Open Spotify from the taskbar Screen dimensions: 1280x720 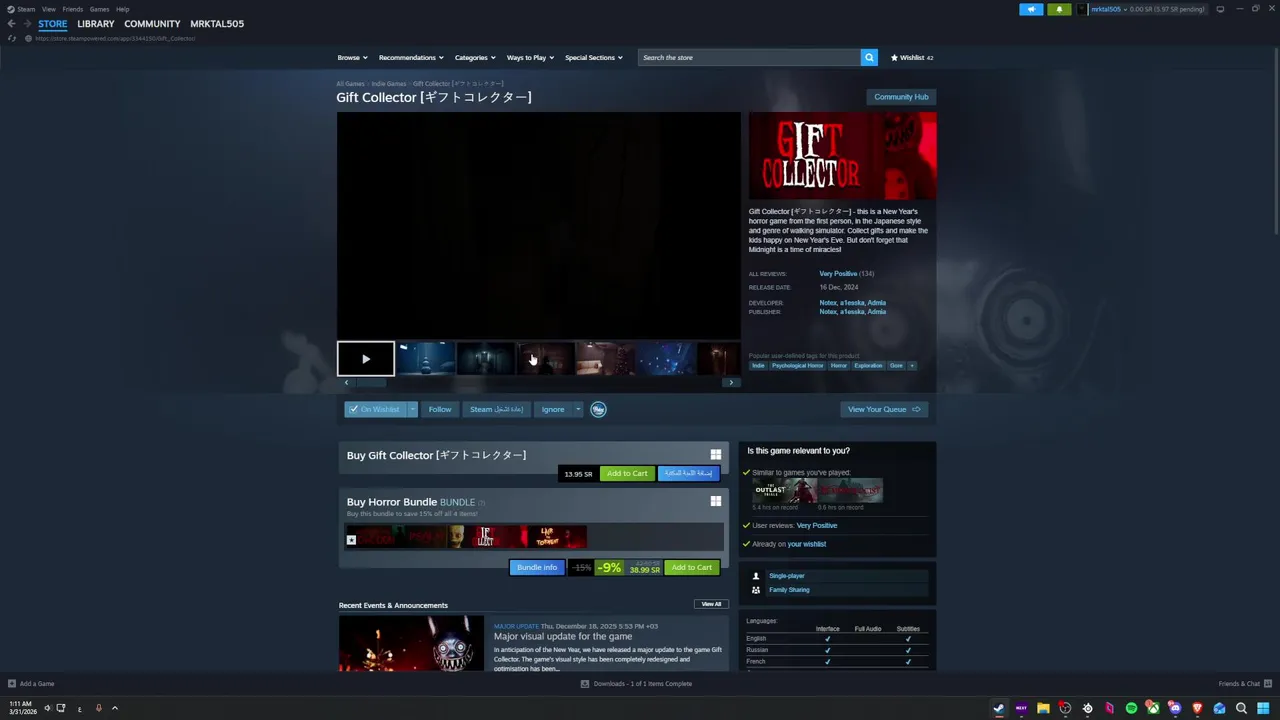pyautogui.click(x=1131, y=708)
